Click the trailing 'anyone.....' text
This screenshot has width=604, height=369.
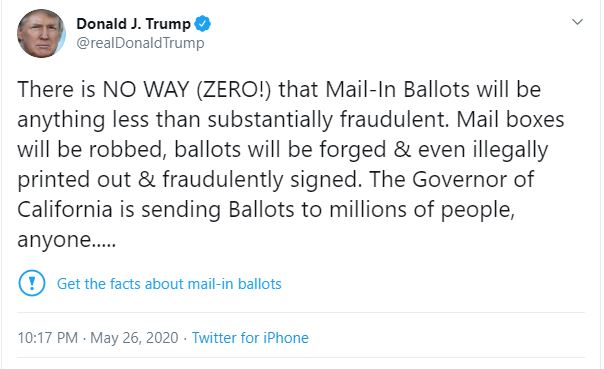click(66, 240)
